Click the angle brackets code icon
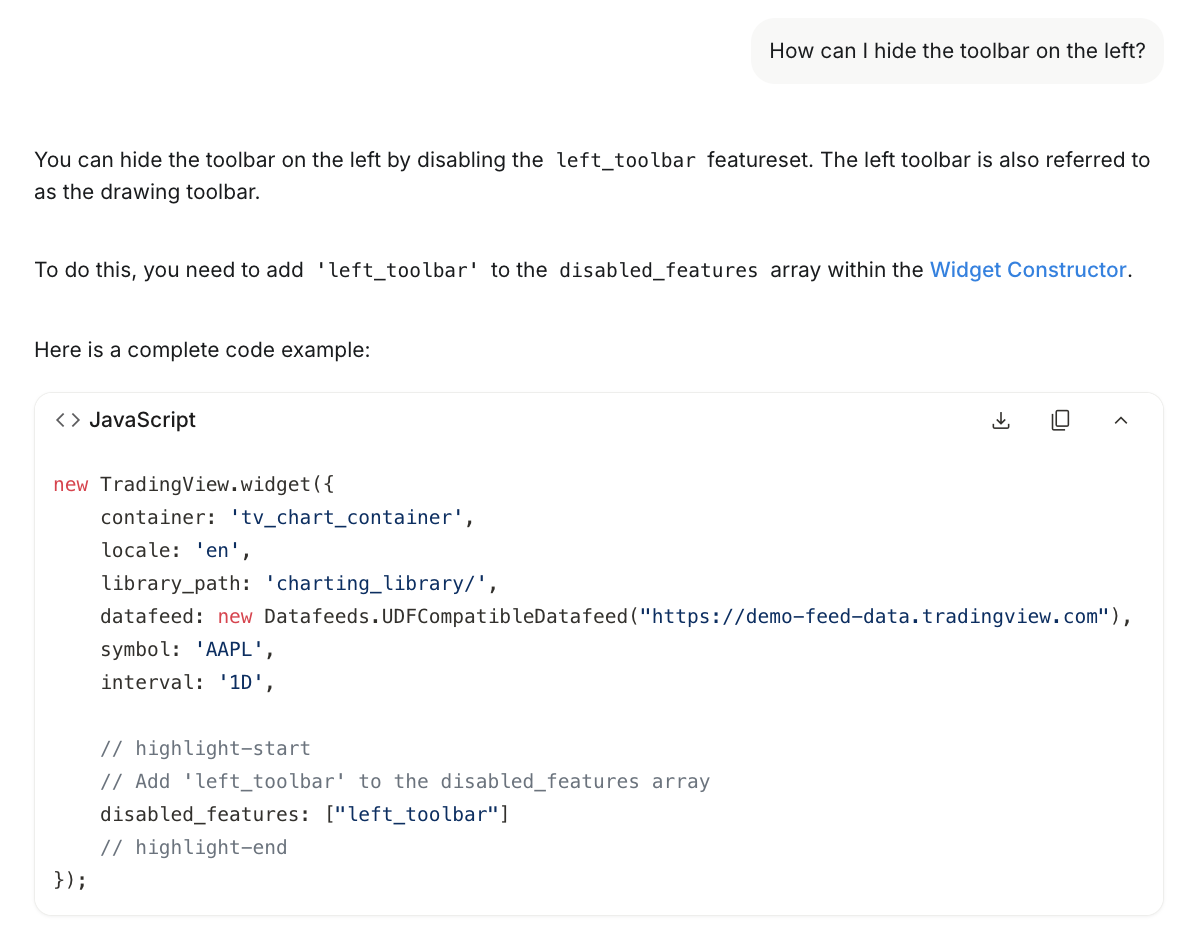Image resolution: width=1192 pixels, height=933 pixels. point(67,421)
